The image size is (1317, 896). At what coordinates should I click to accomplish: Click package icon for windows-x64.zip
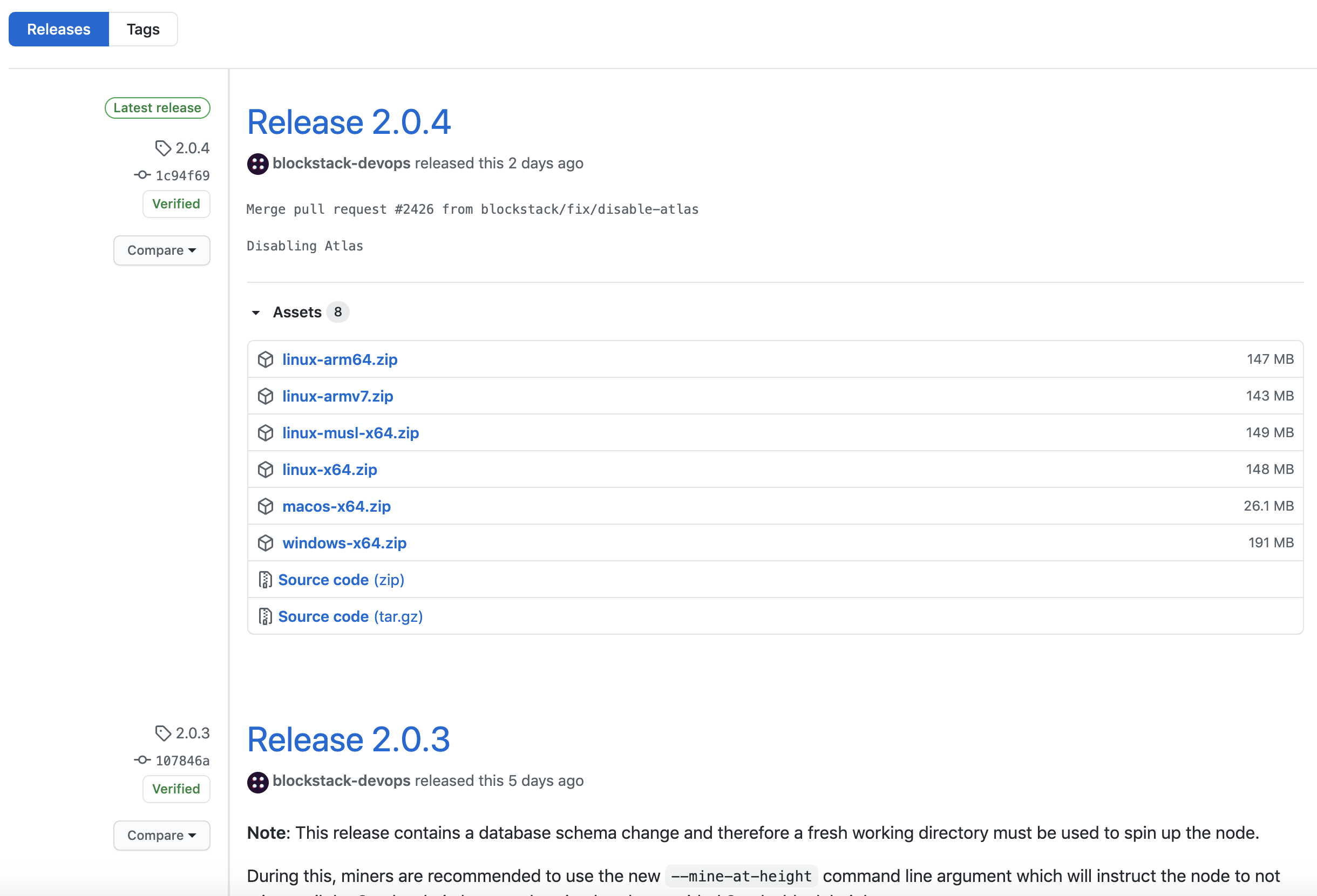point(265,543)
